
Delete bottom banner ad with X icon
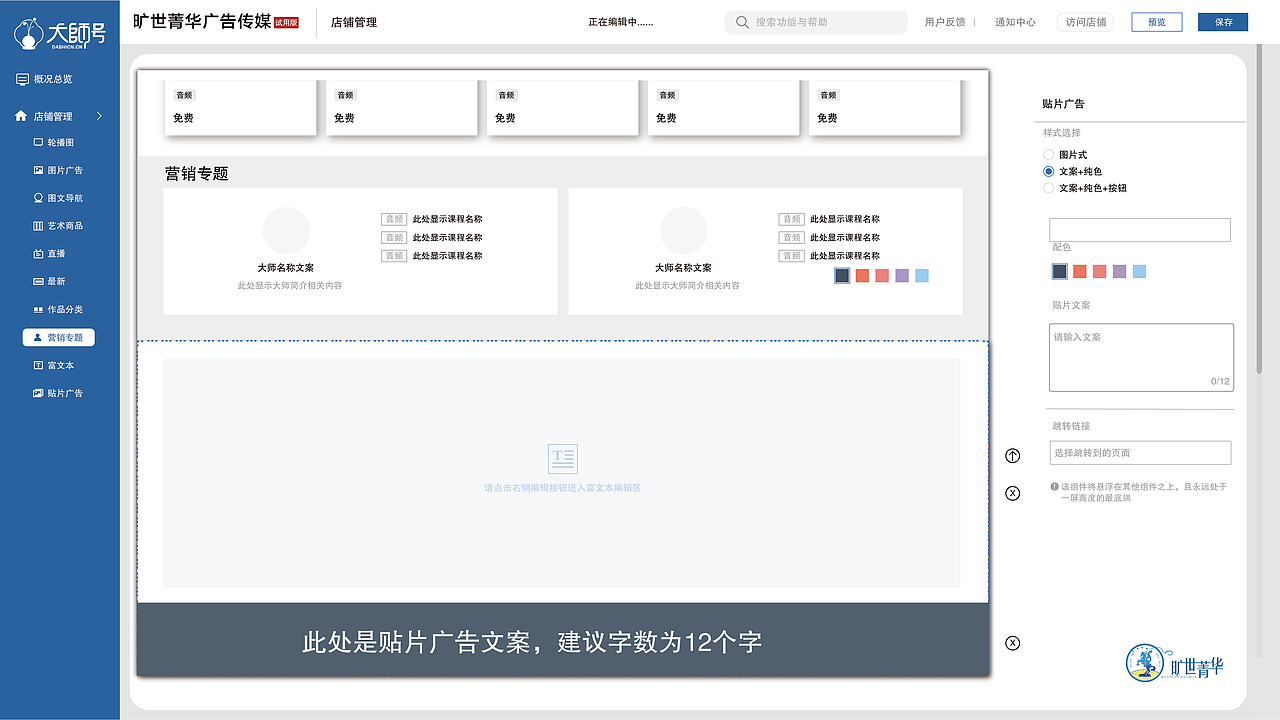(x=1012, y=643)
